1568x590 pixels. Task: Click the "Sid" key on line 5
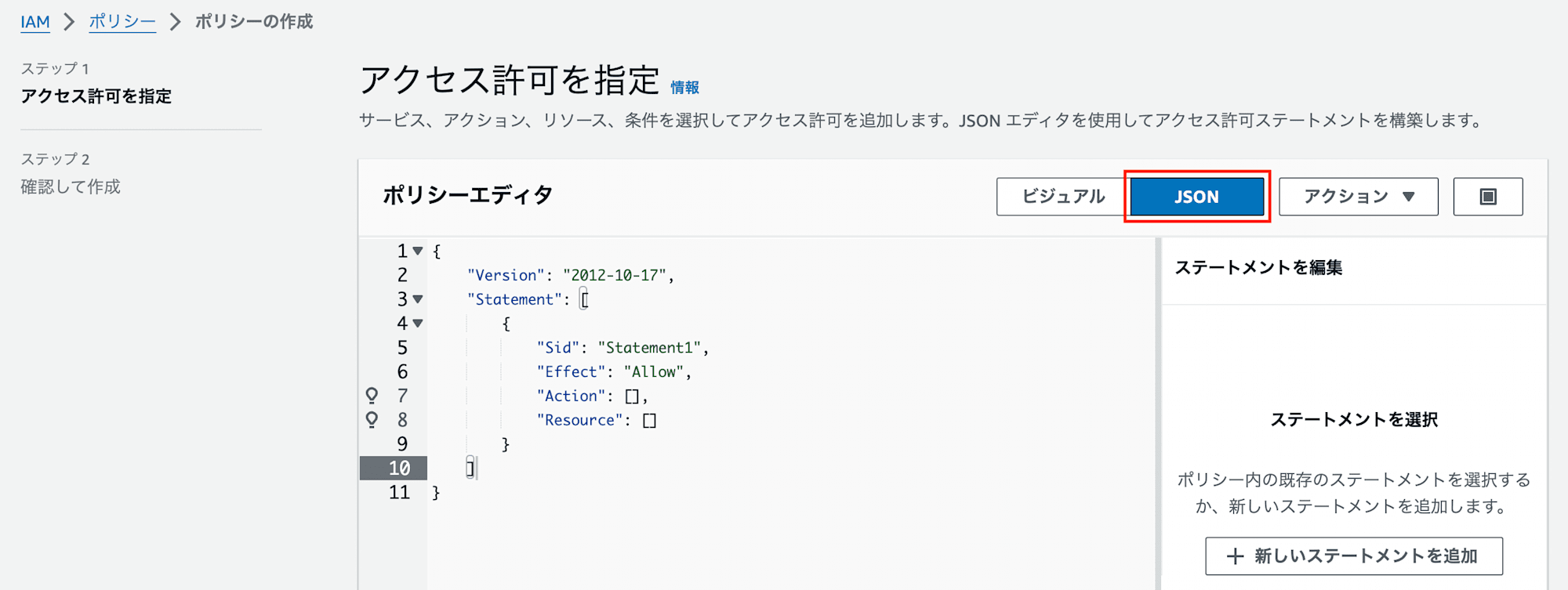coord(558,348)
